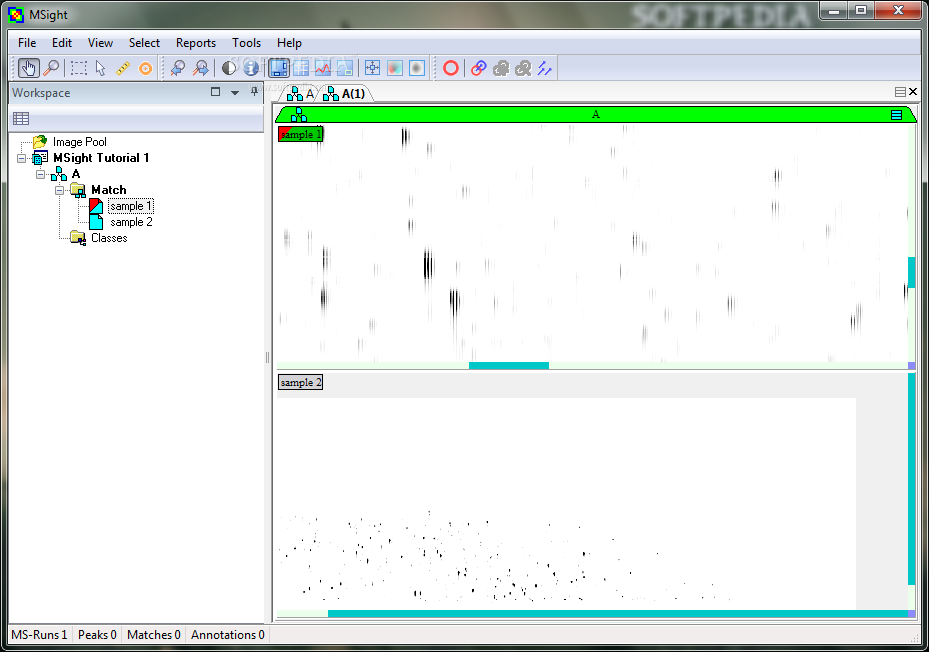This screenshot has width=929, height=652.
Task: Click the match set icon in green header
Action: pos(299,114)
